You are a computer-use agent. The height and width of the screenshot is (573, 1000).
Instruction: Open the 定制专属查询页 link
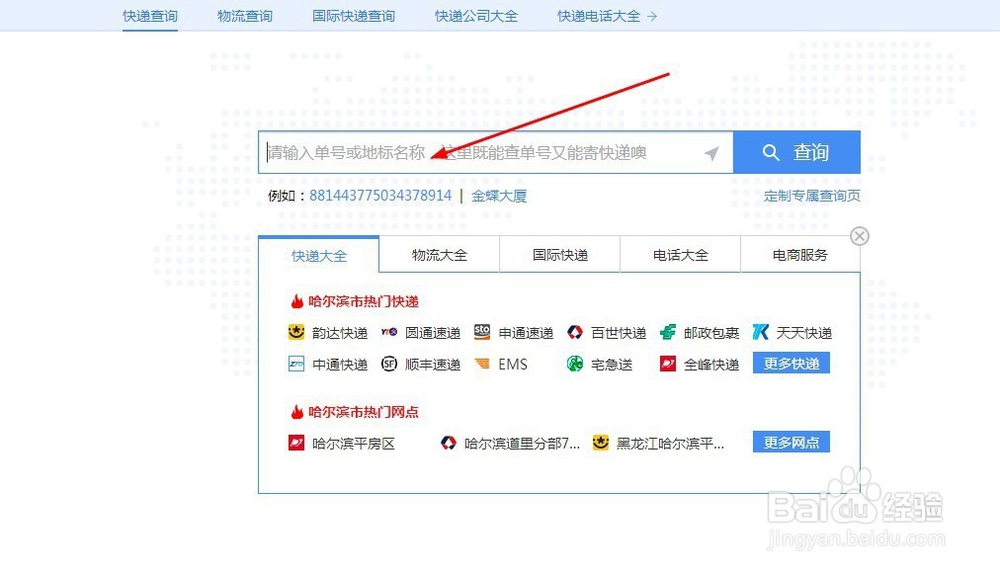pos(812,195)
